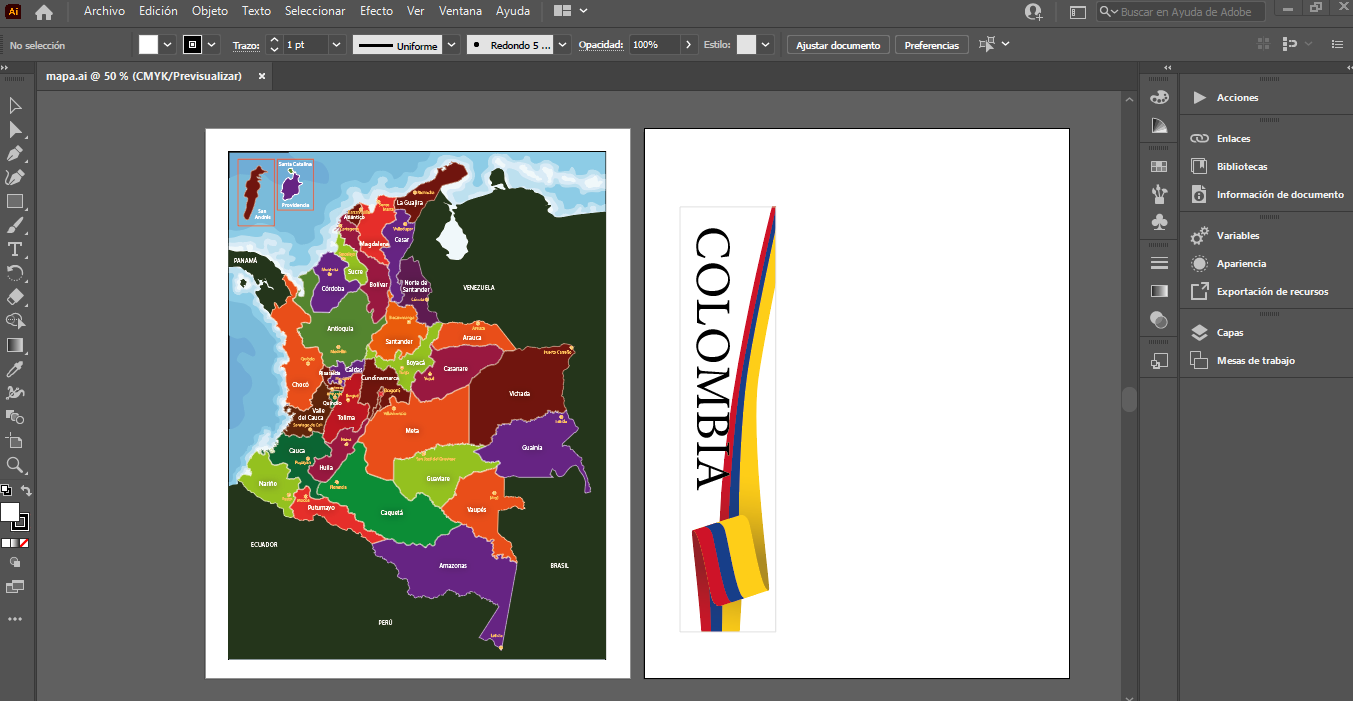The height and width of the screenshot is (701, 1353).
Task: Swap fill and stroke colors
Action: pyautogui.click(x=26, y=491)
